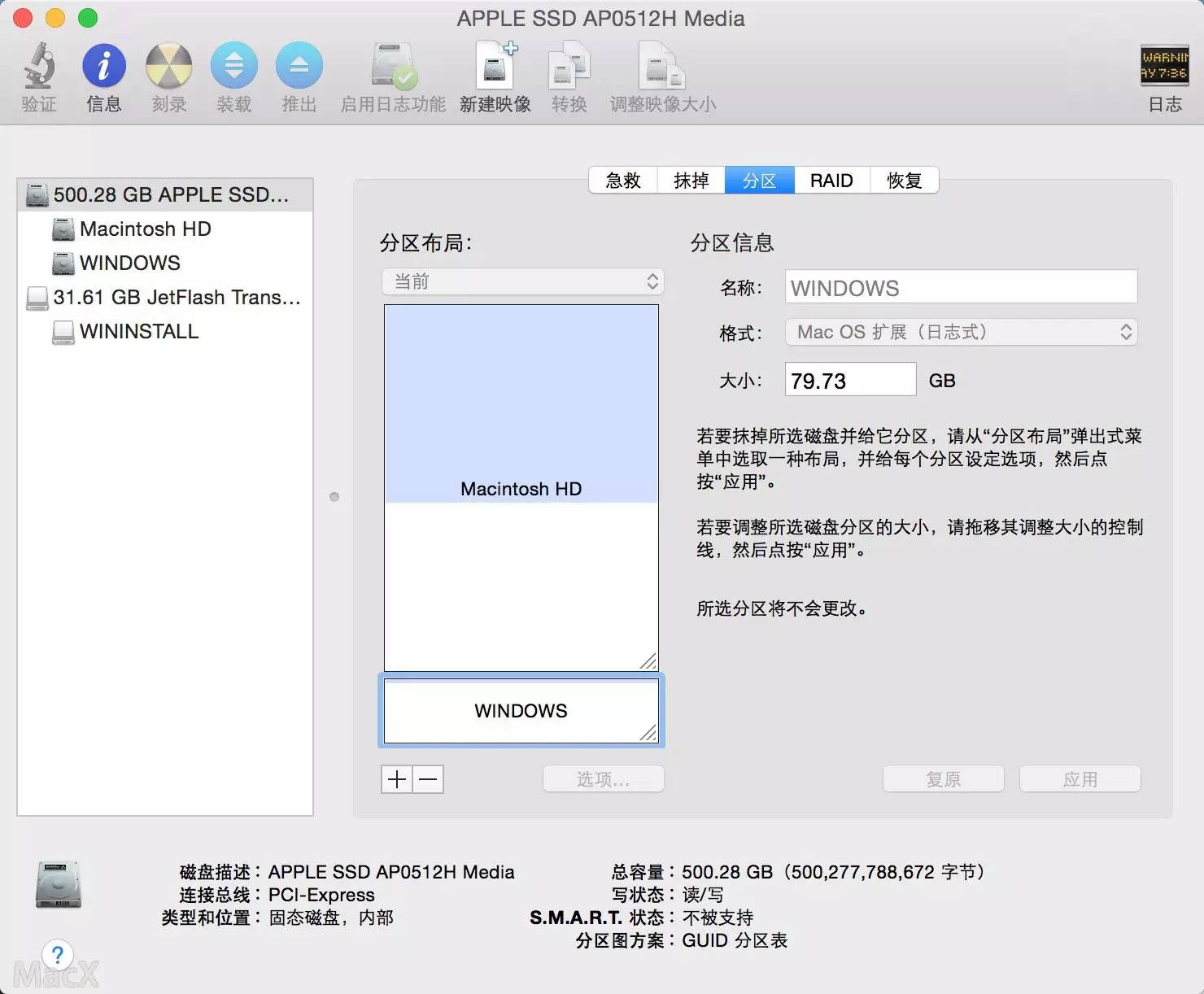Click the New Image toolbar icon

coord(495,67)
